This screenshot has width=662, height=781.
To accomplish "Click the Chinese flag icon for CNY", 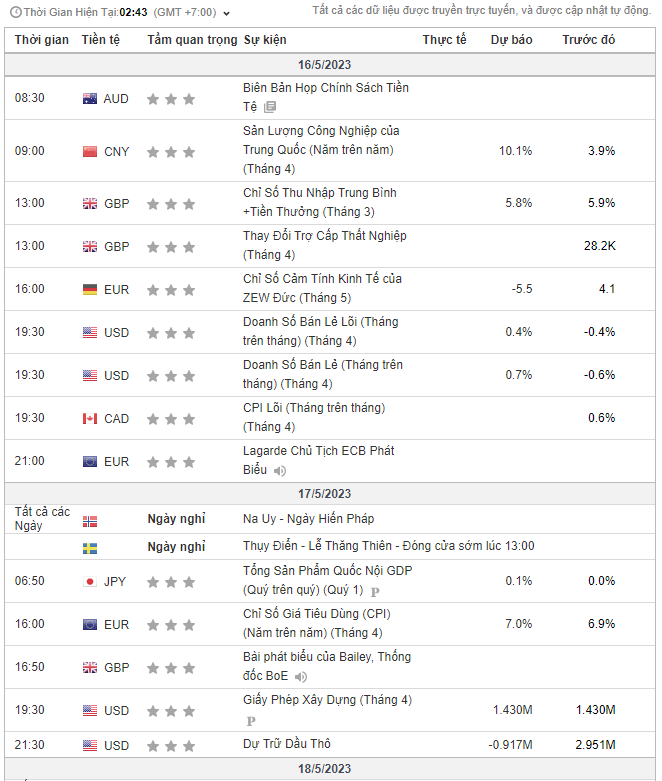I will pos(90,152).
